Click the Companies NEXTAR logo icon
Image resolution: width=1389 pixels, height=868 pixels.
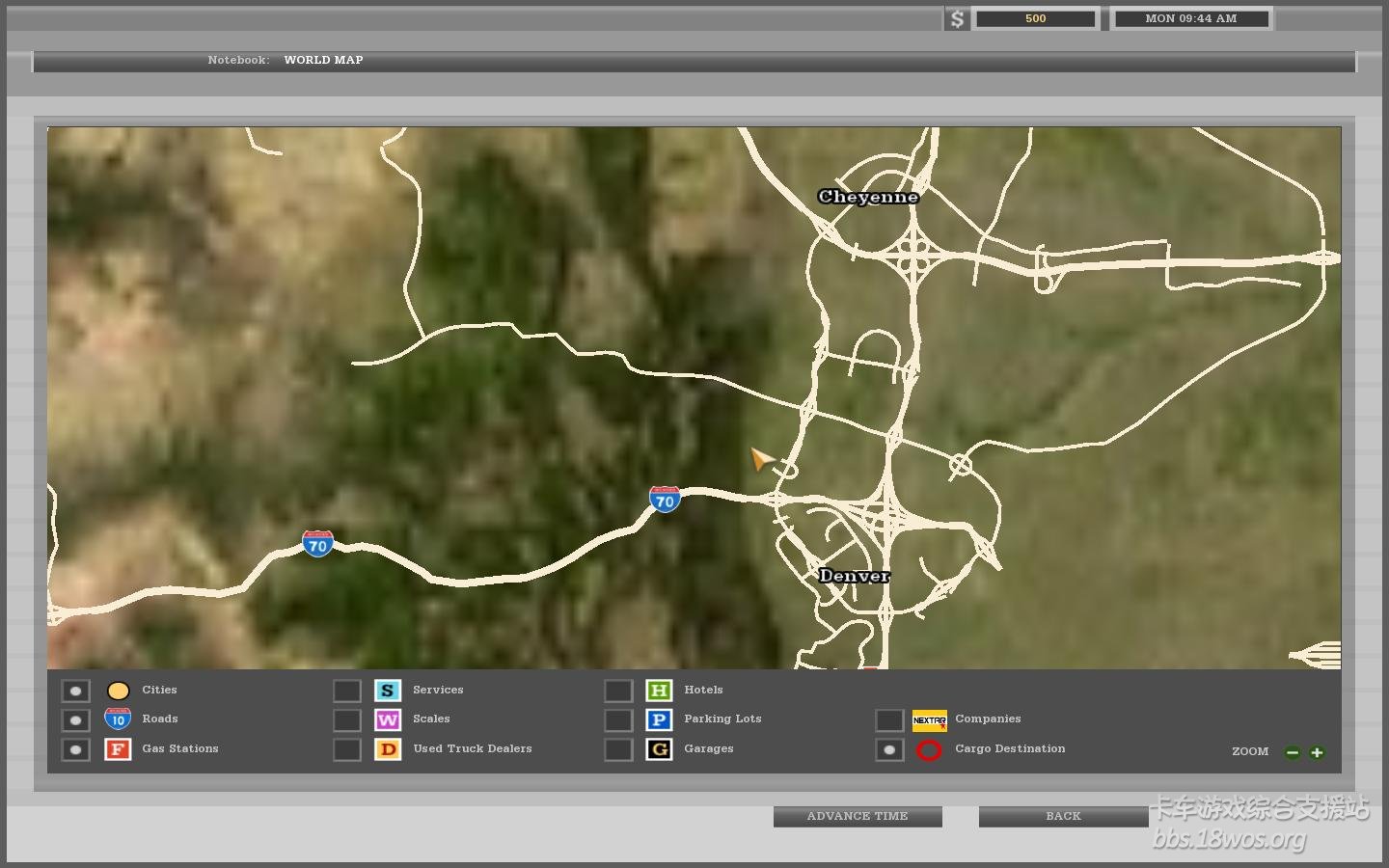(929, 720)
